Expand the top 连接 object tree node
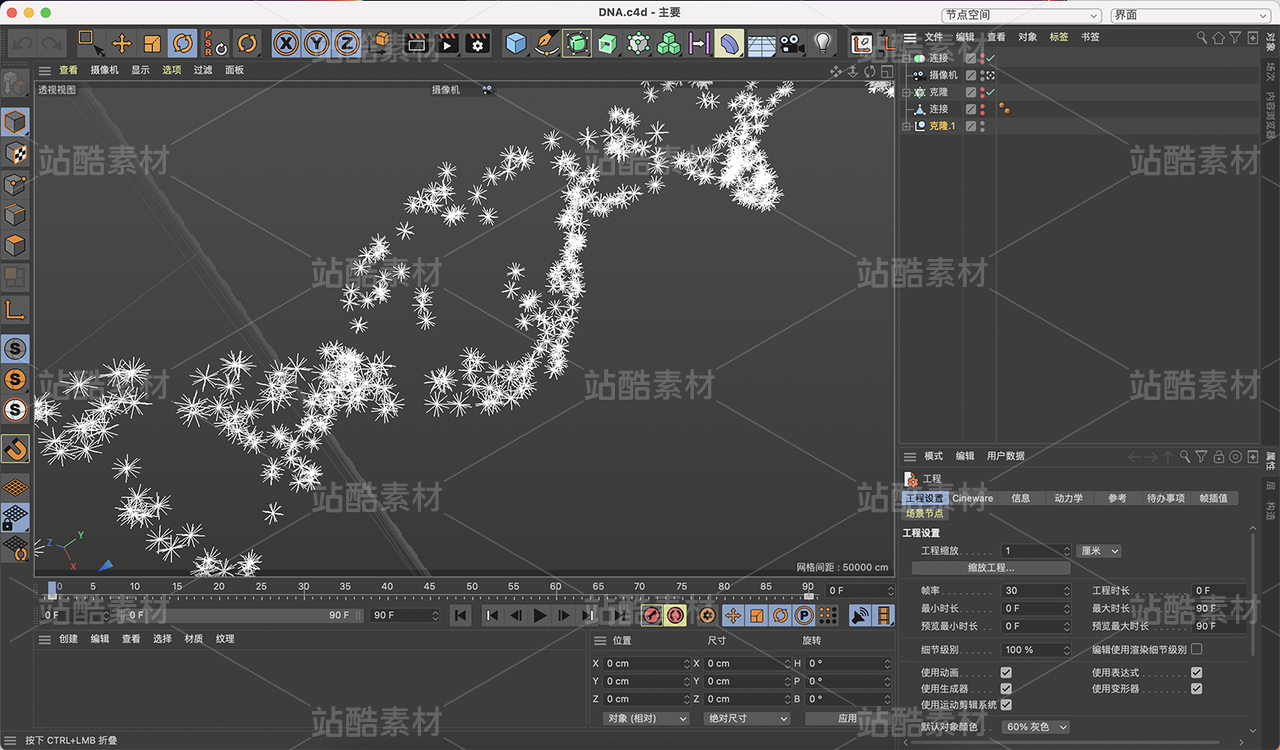Screen dimensions: 1280x750 point(906,58)
